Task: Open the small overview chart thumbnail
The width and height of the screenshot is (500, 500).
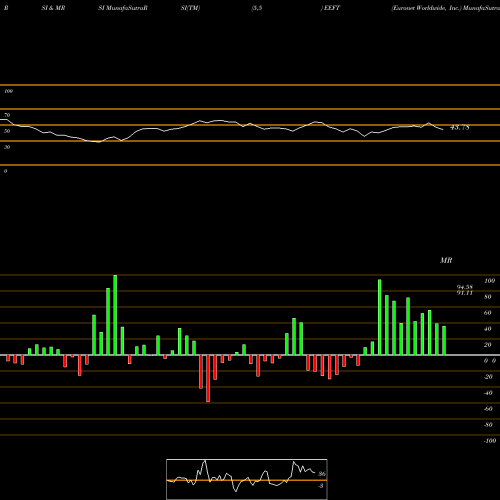Action: pyautogui.click(x=247, y=479)
